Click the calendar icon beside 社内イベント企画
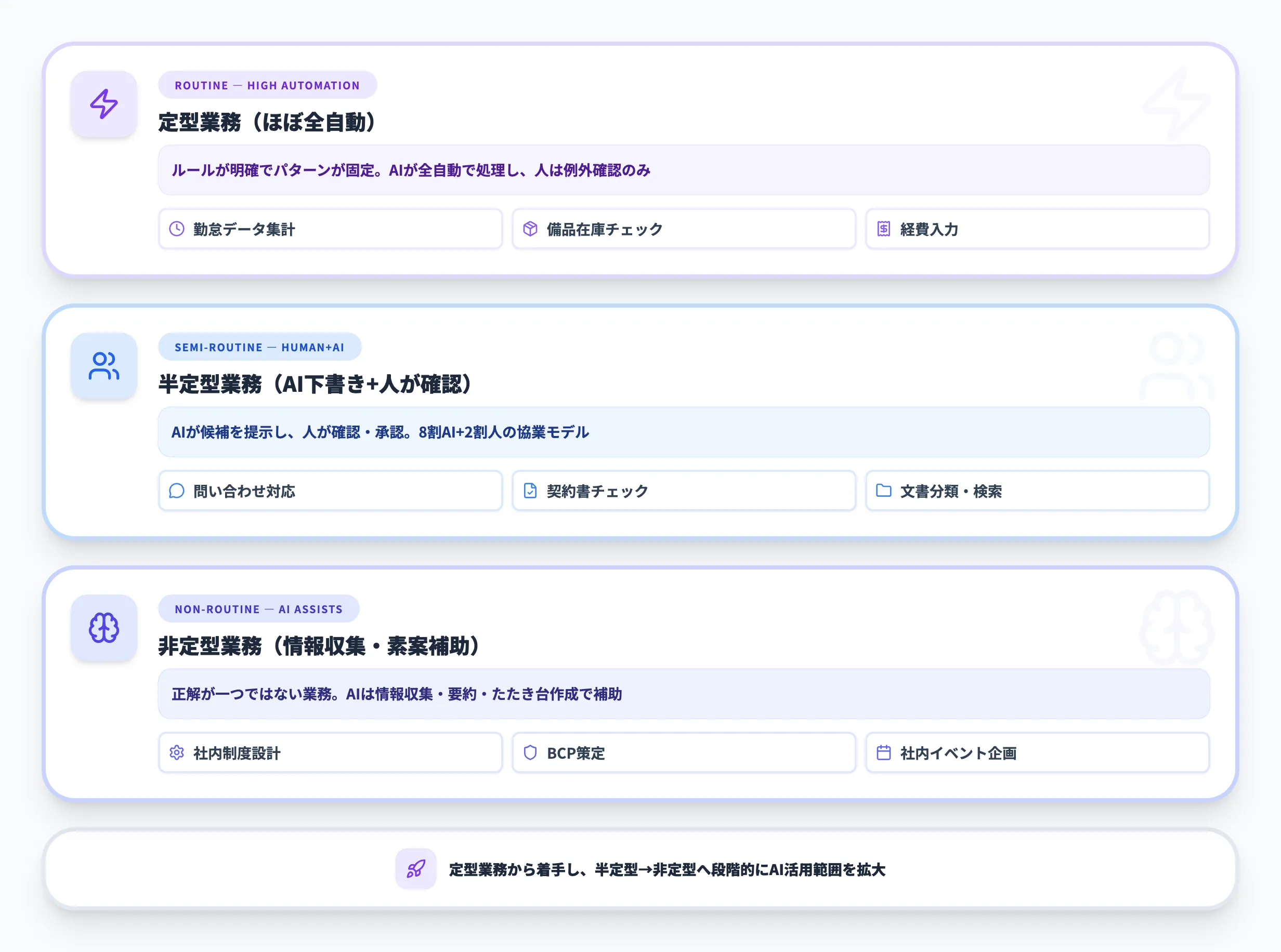 click(x=884, y=752)
